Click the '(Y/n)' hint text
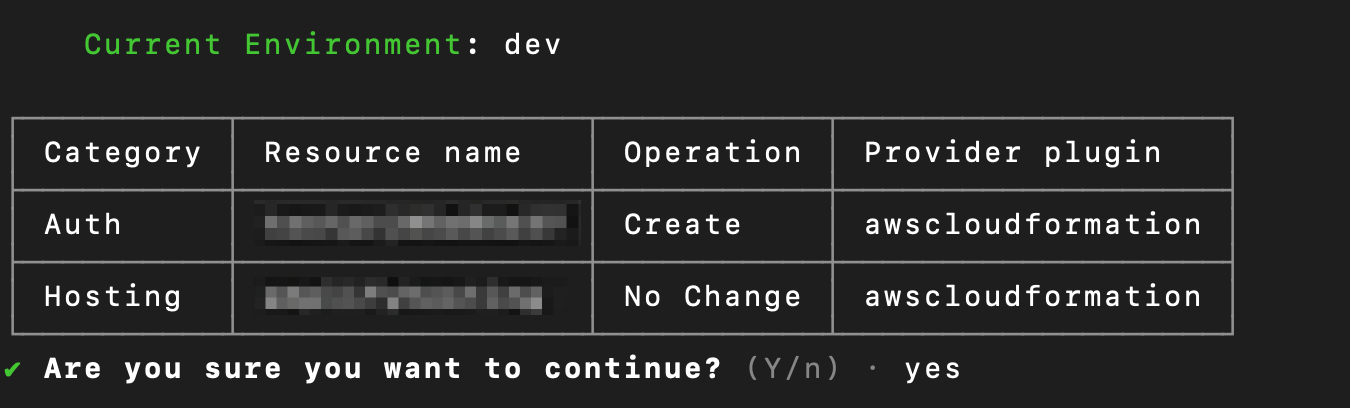The height and width of the screenshot is (408, 1350). (x=793, y=369)
